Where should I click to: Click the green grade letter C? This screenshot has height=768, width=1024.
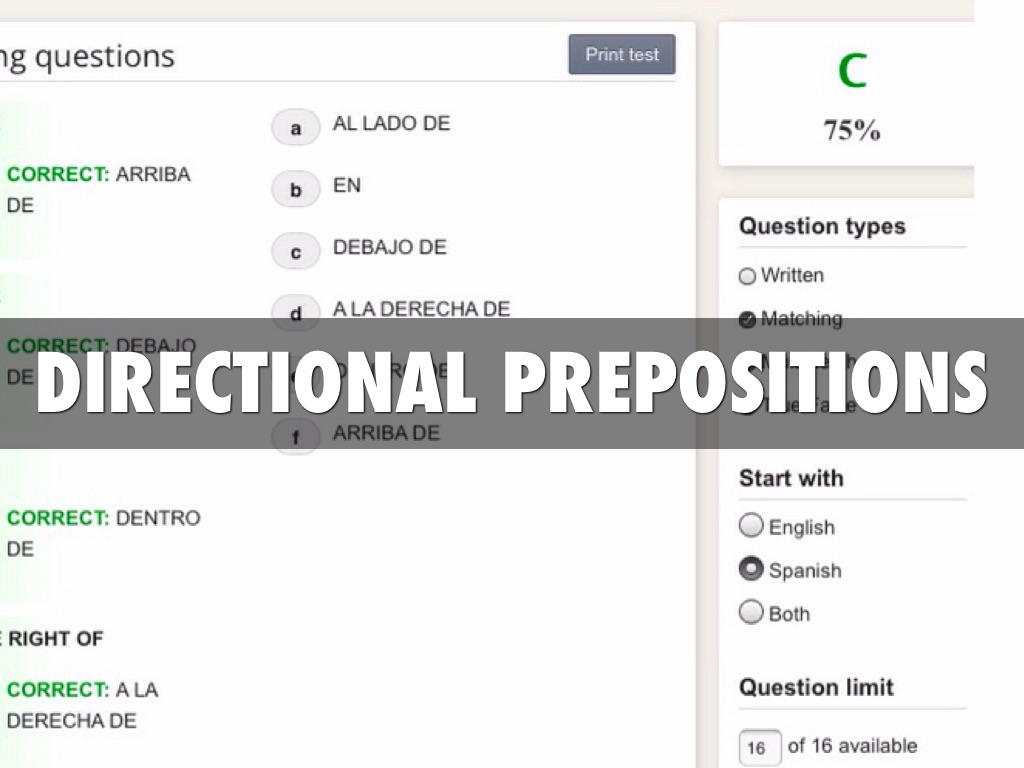852,71
